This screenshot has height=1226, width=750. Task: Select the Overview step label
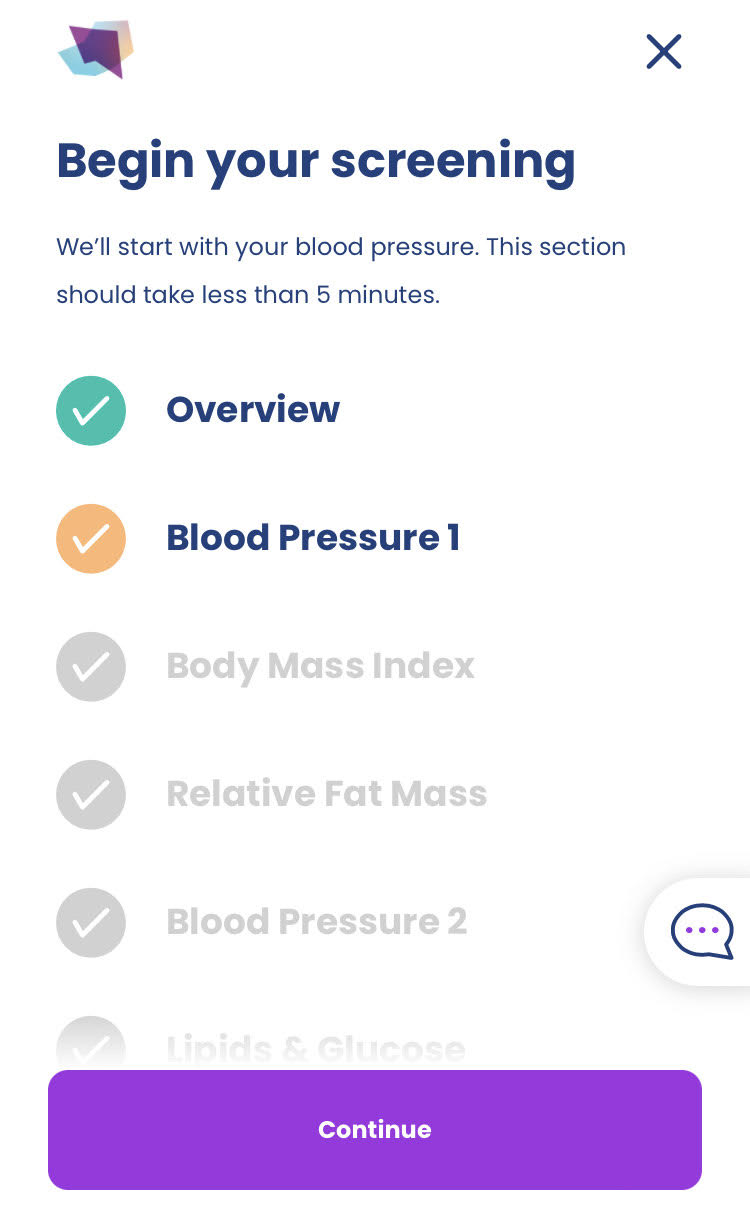coord(253,410)
